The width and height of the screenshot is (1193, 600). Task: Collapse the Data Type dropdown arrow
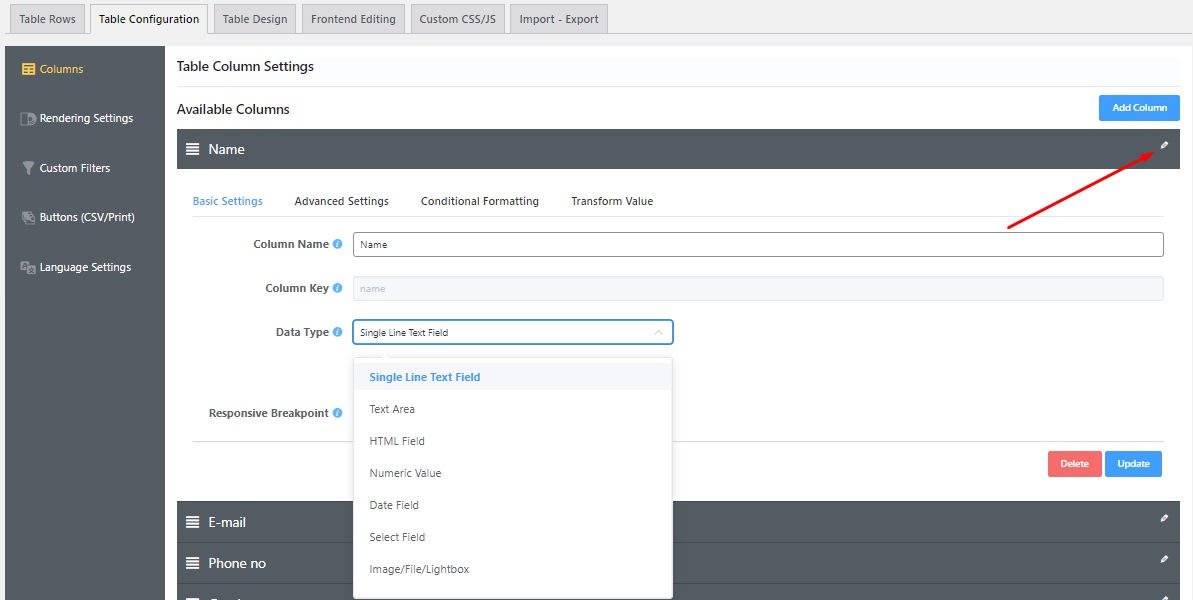coord(658,332)
